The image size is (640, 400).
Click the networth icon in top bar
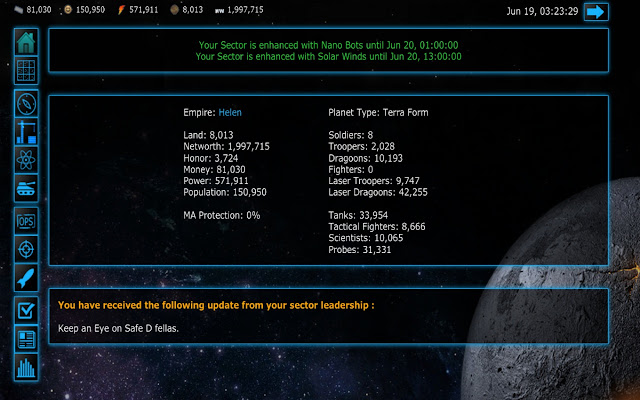click(220, 11)
